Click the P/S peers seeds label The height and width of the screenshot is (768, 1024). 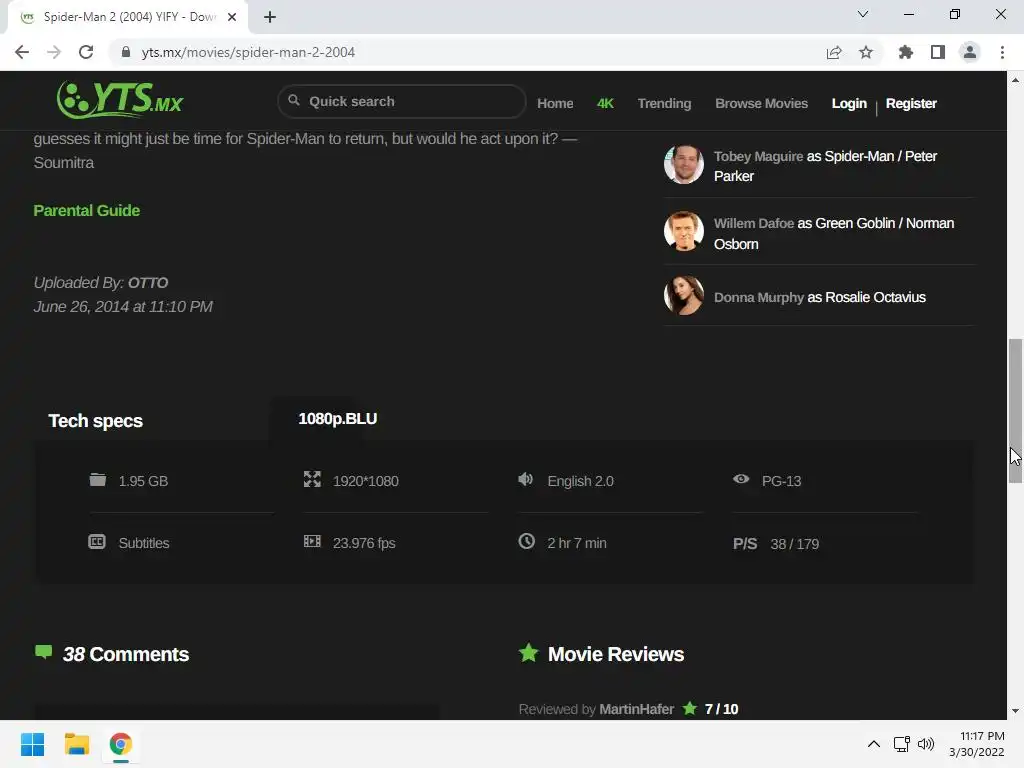click(745, 544)
